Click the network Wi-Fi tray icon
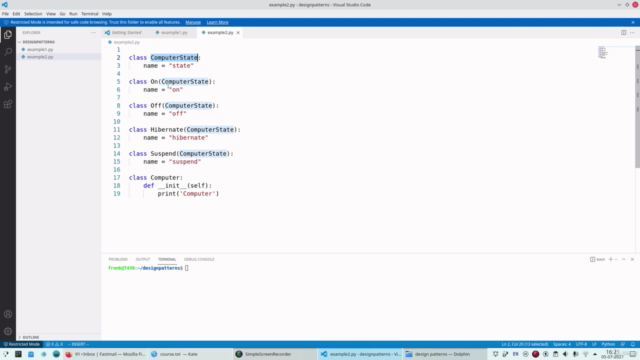Image resolution: width=640 pixels, height=360 pixels. click(585, 354)
